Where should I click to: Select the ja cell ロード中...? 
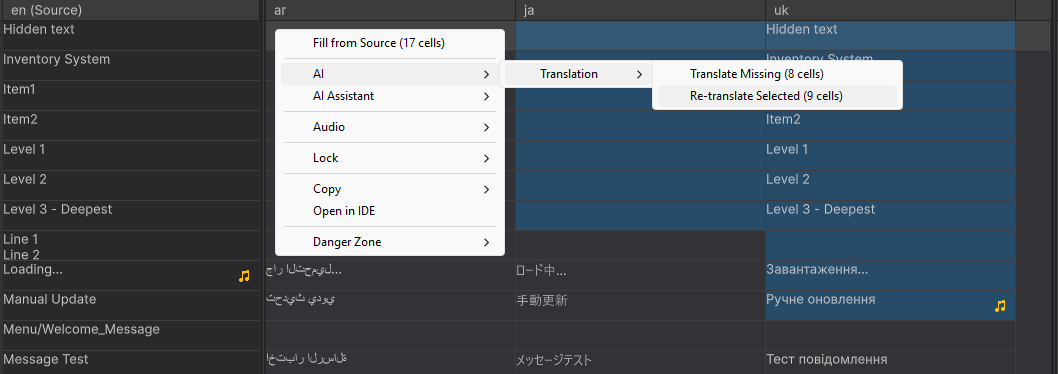point(640,275)
